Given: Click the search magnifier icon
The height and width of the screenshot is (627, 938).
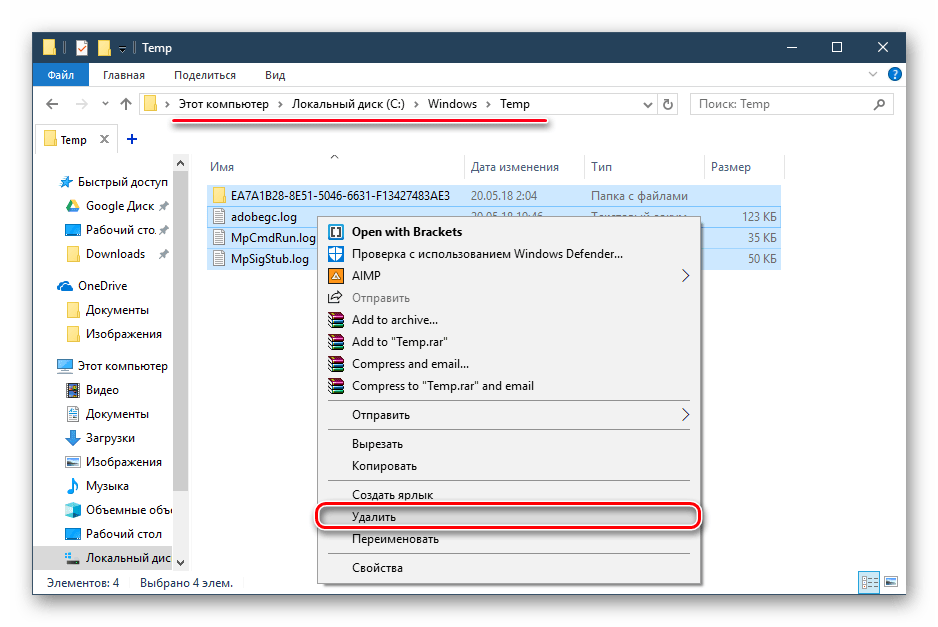Looking at the screenshot, I should pos(880,104).
